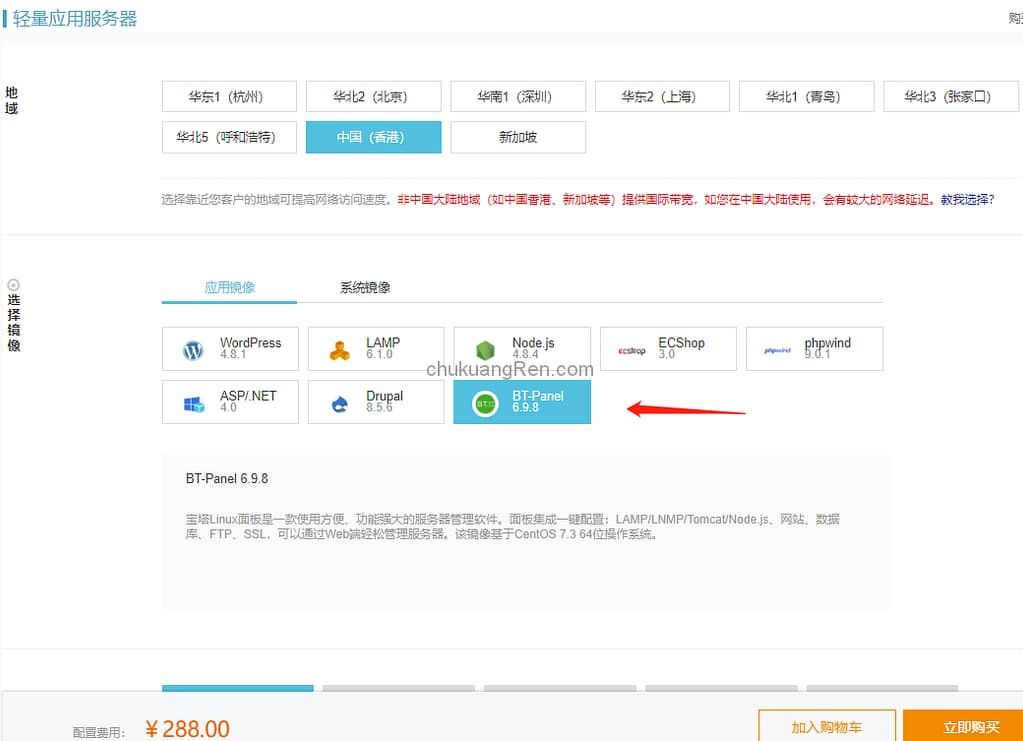
Task: Select the 新加坡 region option
Action: click(518, 137)
